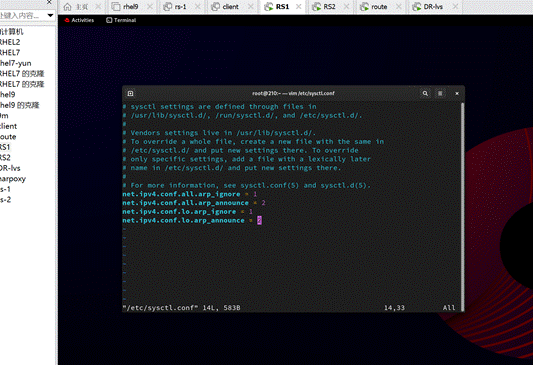Close the DR-lvs tab

coord(455,6)
